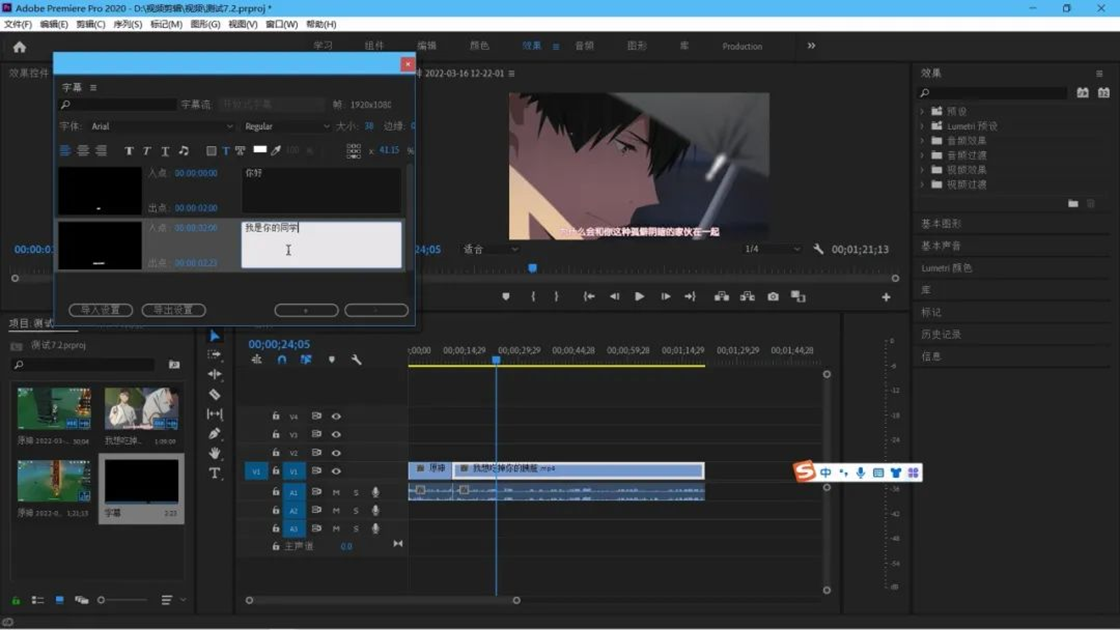The image size is (1120, 630).
Task: Open the caption panel menu icon
Action: pos(93,88)
